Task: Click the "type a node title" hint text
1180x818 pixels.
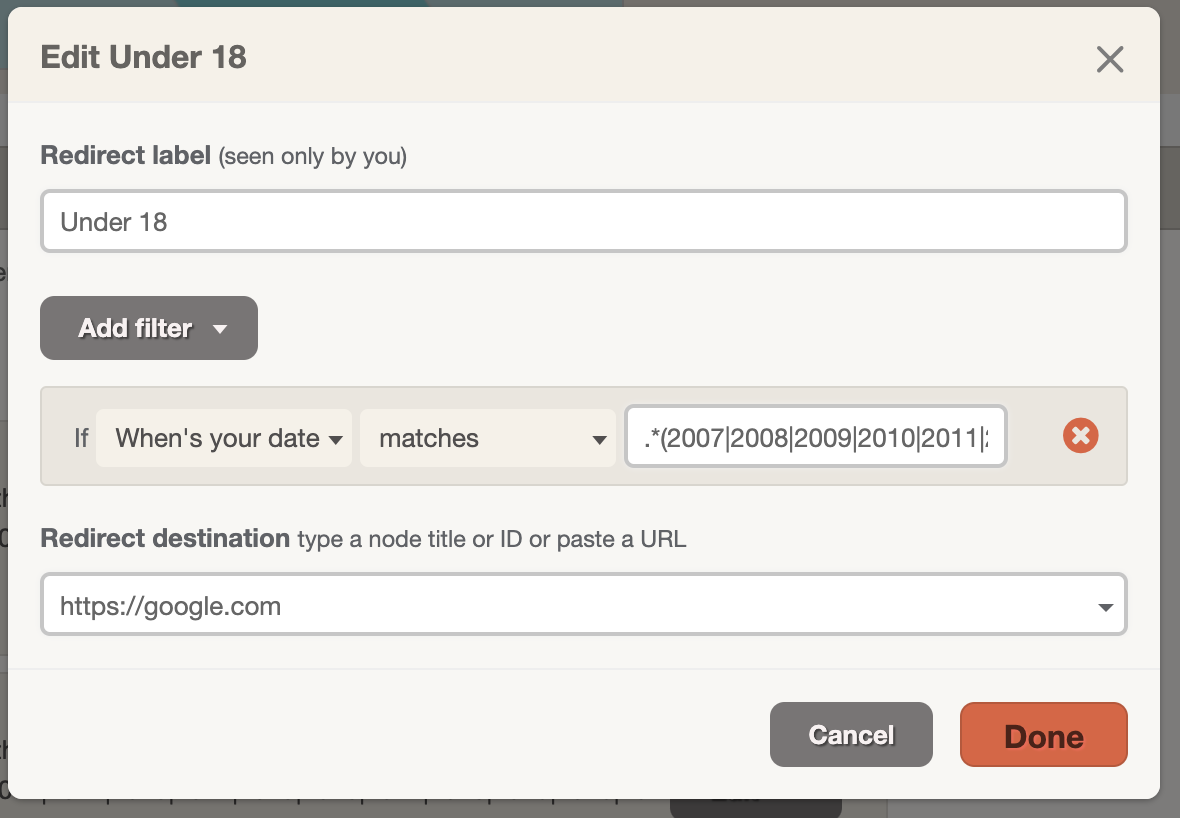Action: (x=382, y=540)
